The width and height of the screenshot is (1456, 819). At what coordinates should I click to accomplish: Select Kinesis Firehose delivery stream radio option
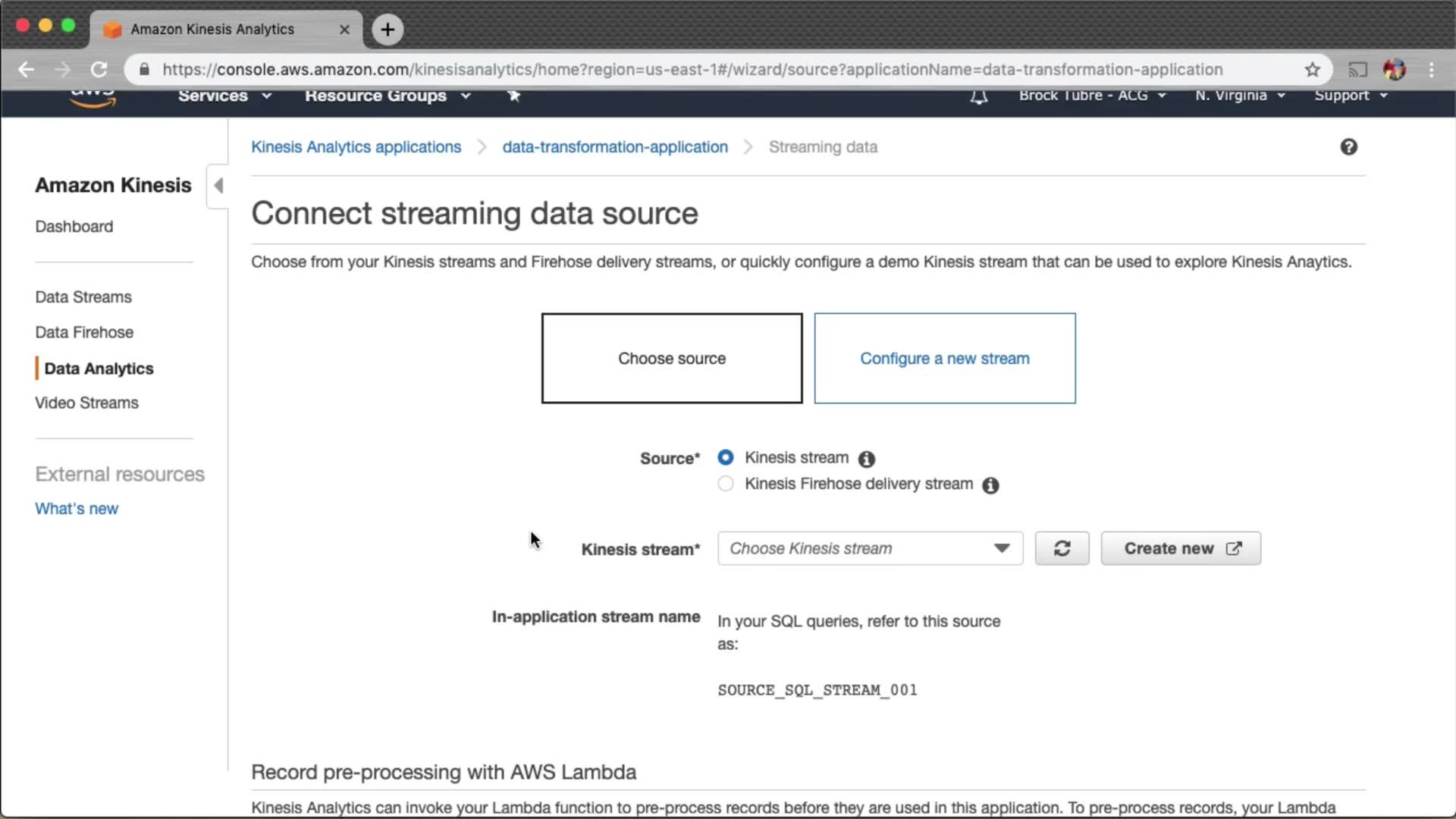[x=726, y=484]
